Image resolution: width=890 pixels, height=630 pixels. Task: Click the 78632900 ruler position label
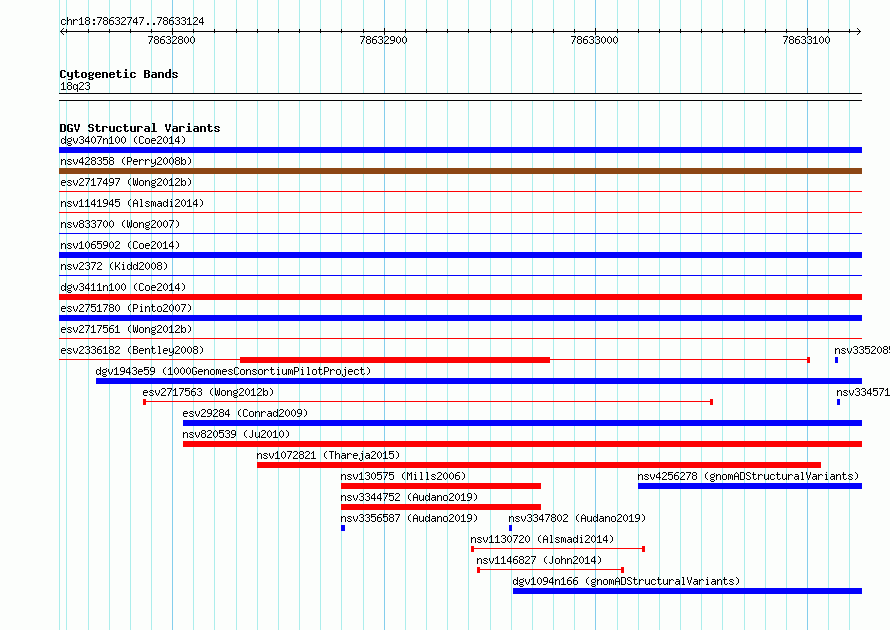(383, 40)
